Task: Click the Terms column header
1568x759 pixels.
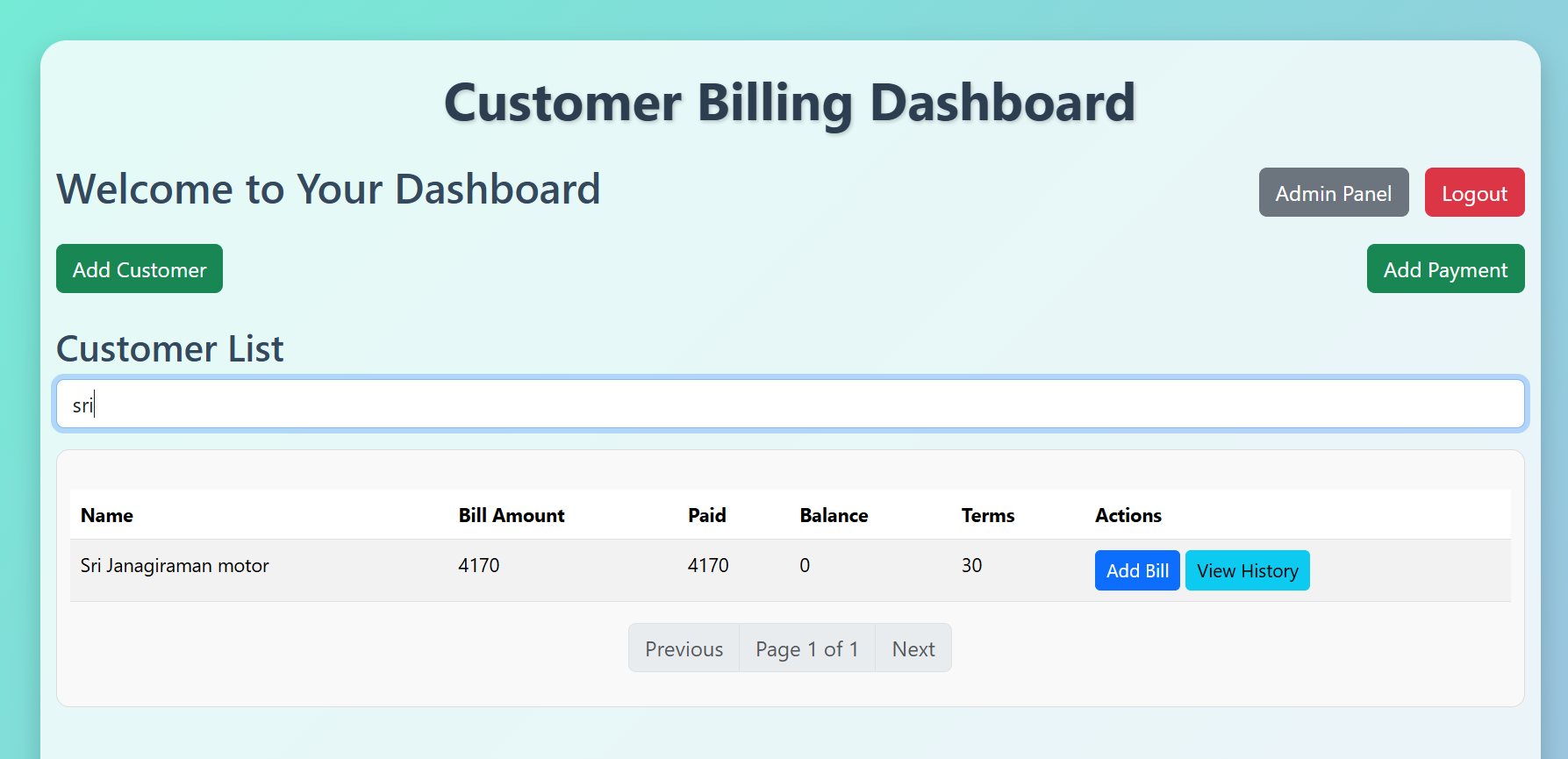Action: point(987,515)
